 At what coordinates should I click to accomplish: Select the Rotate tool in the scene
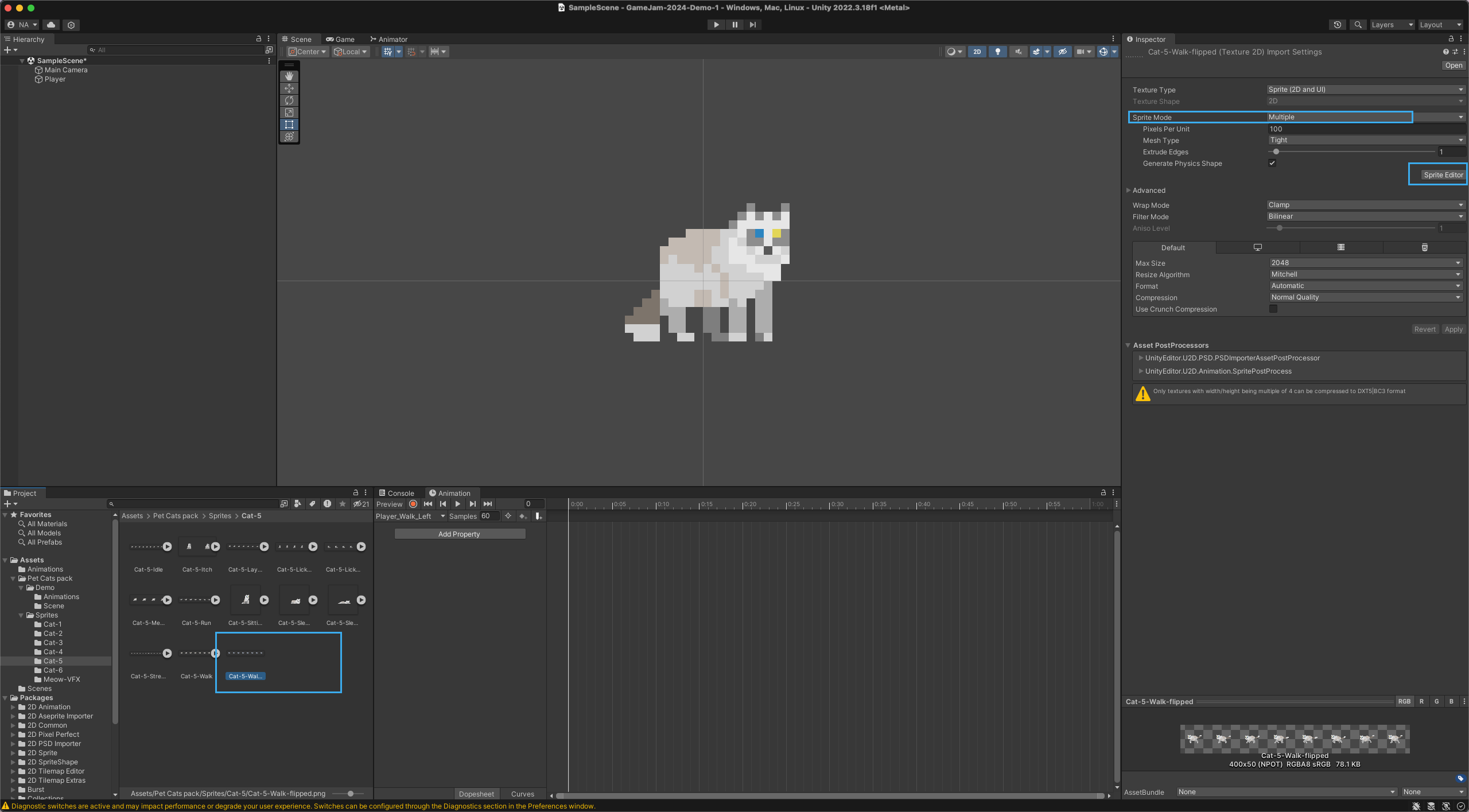pos(289,100)
